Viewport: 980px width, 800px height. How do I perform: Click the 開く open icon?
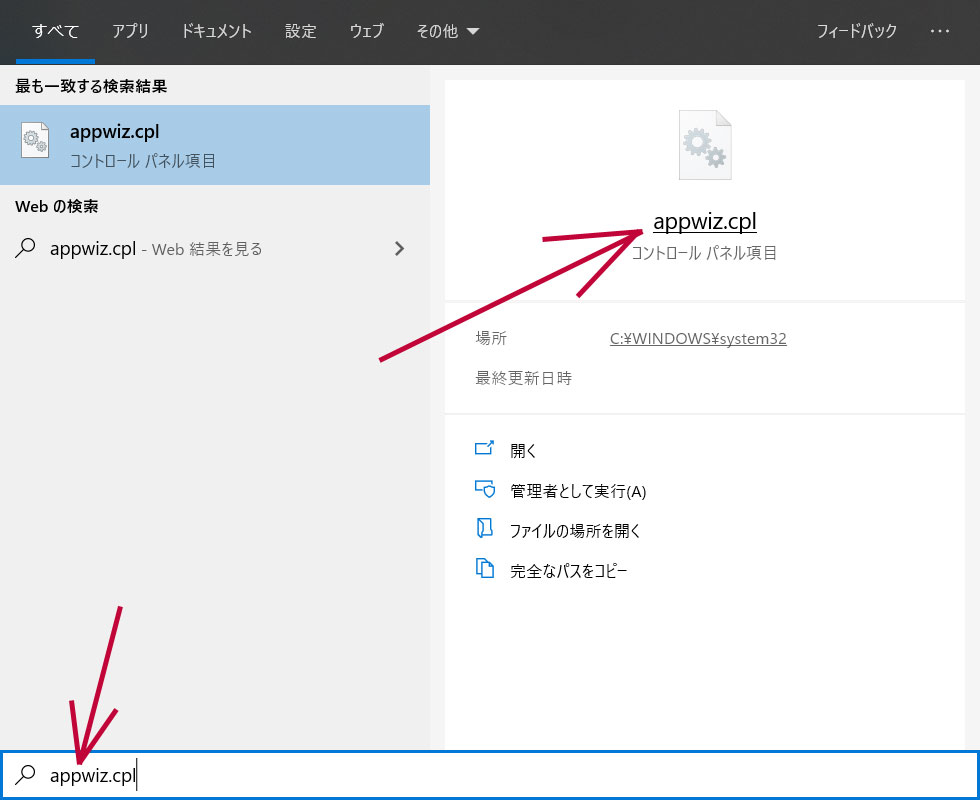pos(484,448)
